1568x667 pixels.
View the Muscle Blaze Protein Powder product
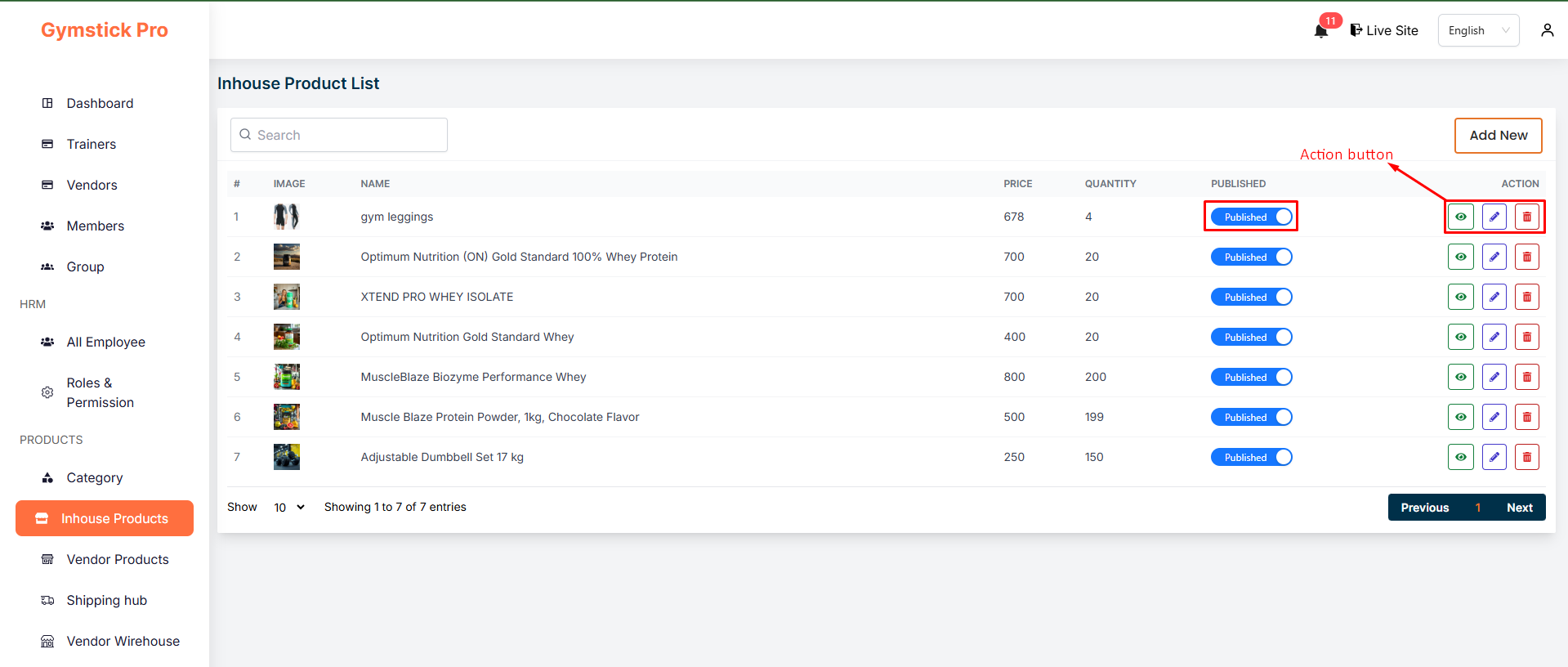tap(1460, 417)
